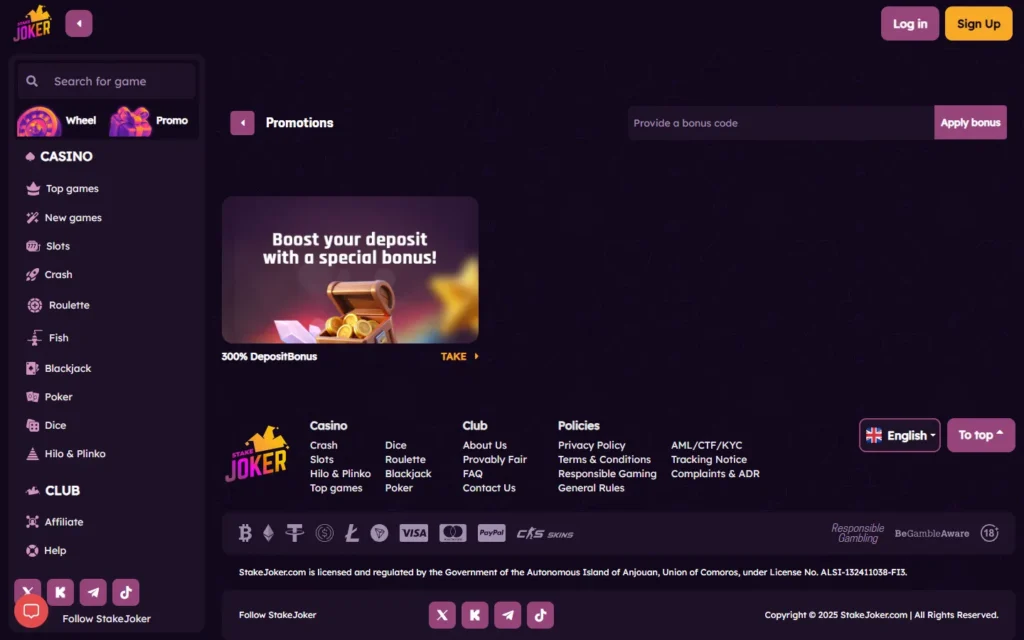Screen dimensions: 1024x640
Task: Click the Litecoin payment icon
Action: (352, 534)
